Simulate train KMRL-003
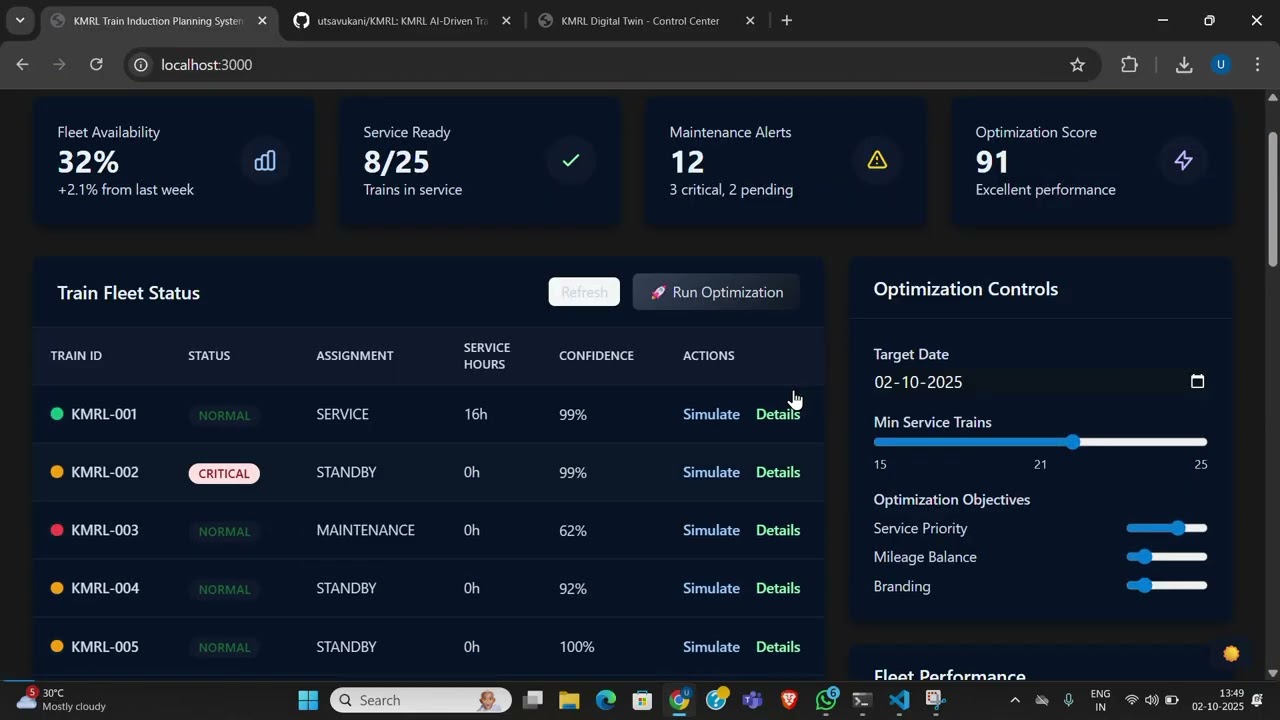Viewport: 1280px width, 720px height. [711, 530]
